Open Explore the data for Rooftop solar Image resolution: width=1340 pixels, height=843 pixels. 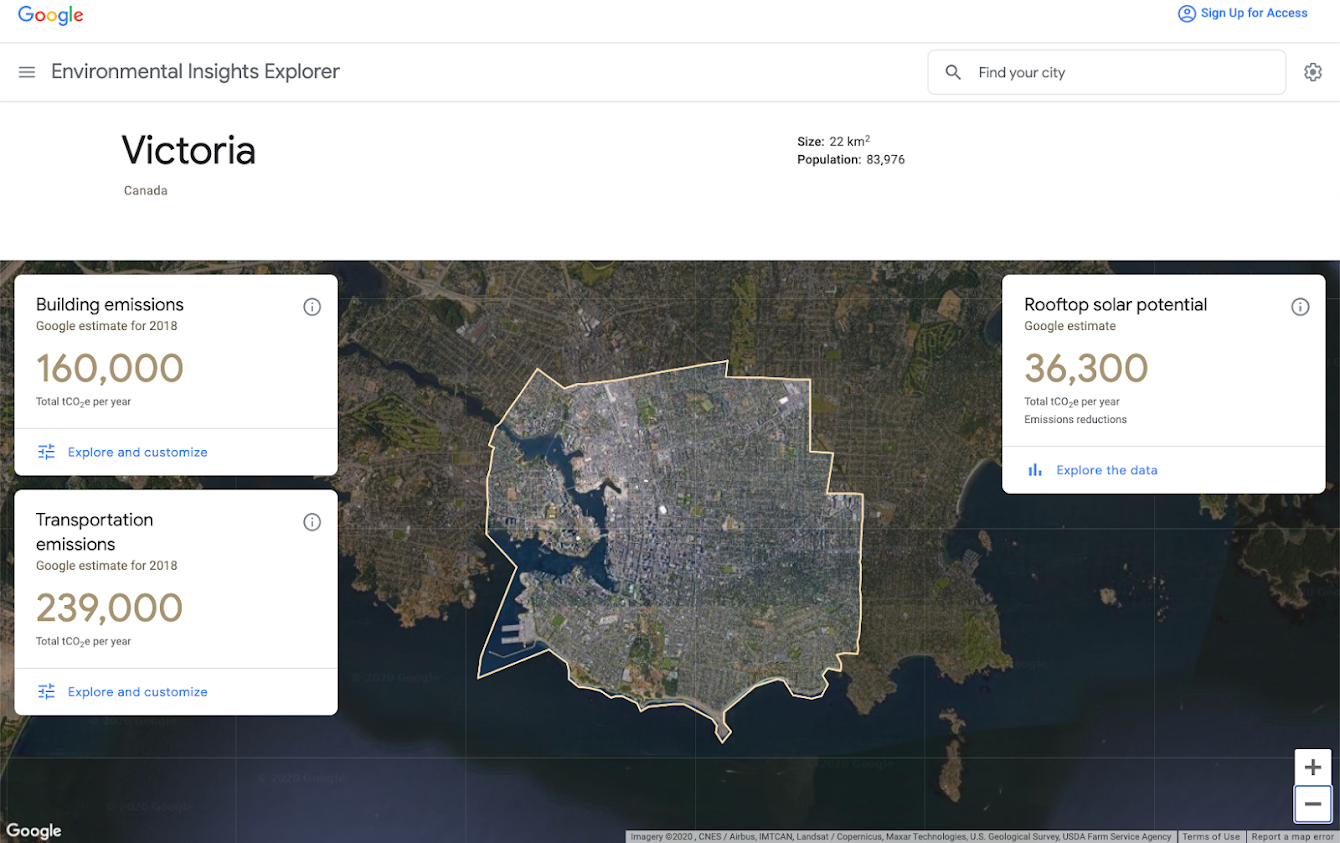[x=1107, y=470]
